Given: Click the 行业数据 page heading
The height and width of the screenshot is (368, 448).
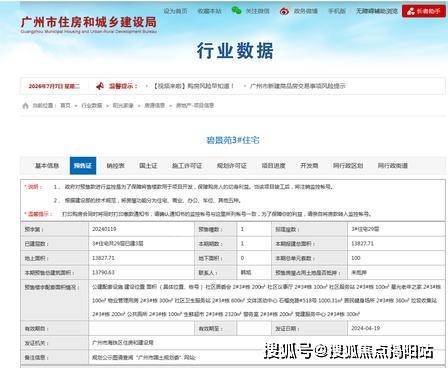Looking at the screenshot, I should pyautogui.click(x=235, y=51).
